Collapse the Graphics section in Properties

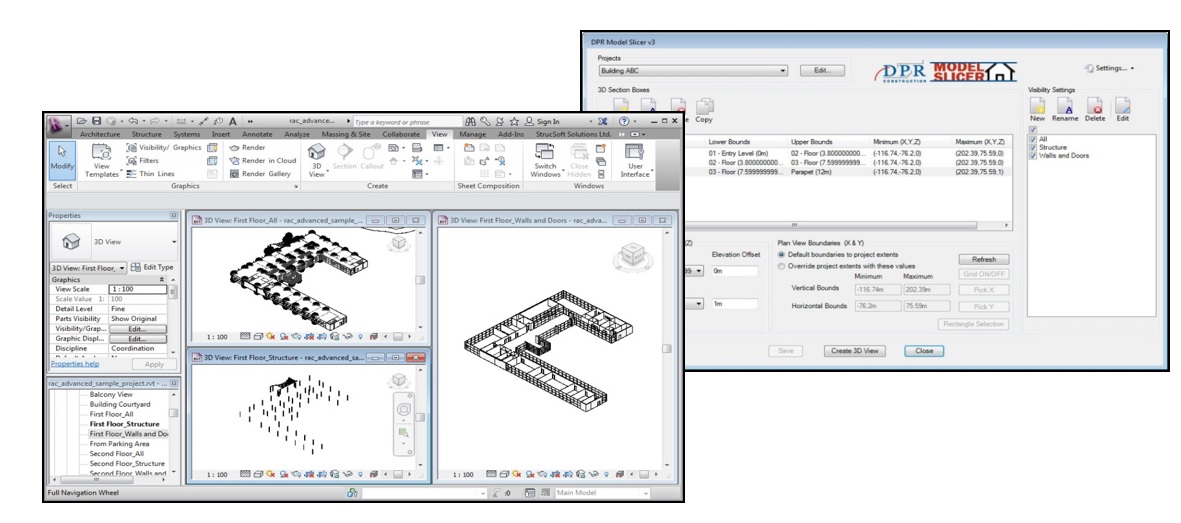click(x=161, y=280)
